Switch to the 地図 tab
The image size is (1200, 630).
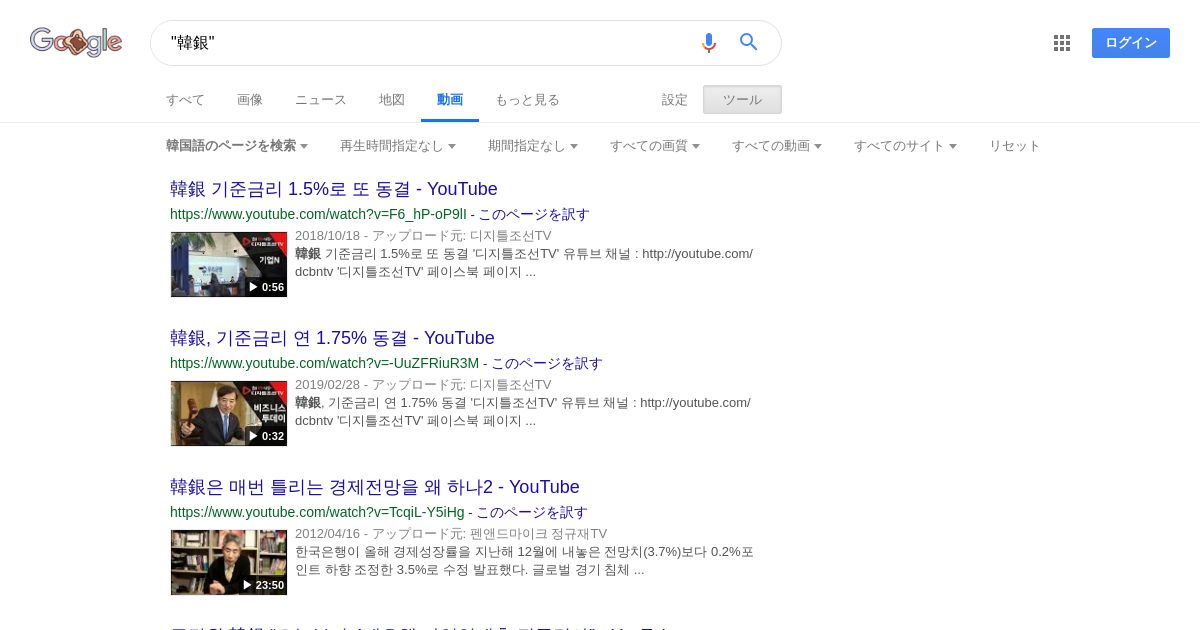[392, 100]
